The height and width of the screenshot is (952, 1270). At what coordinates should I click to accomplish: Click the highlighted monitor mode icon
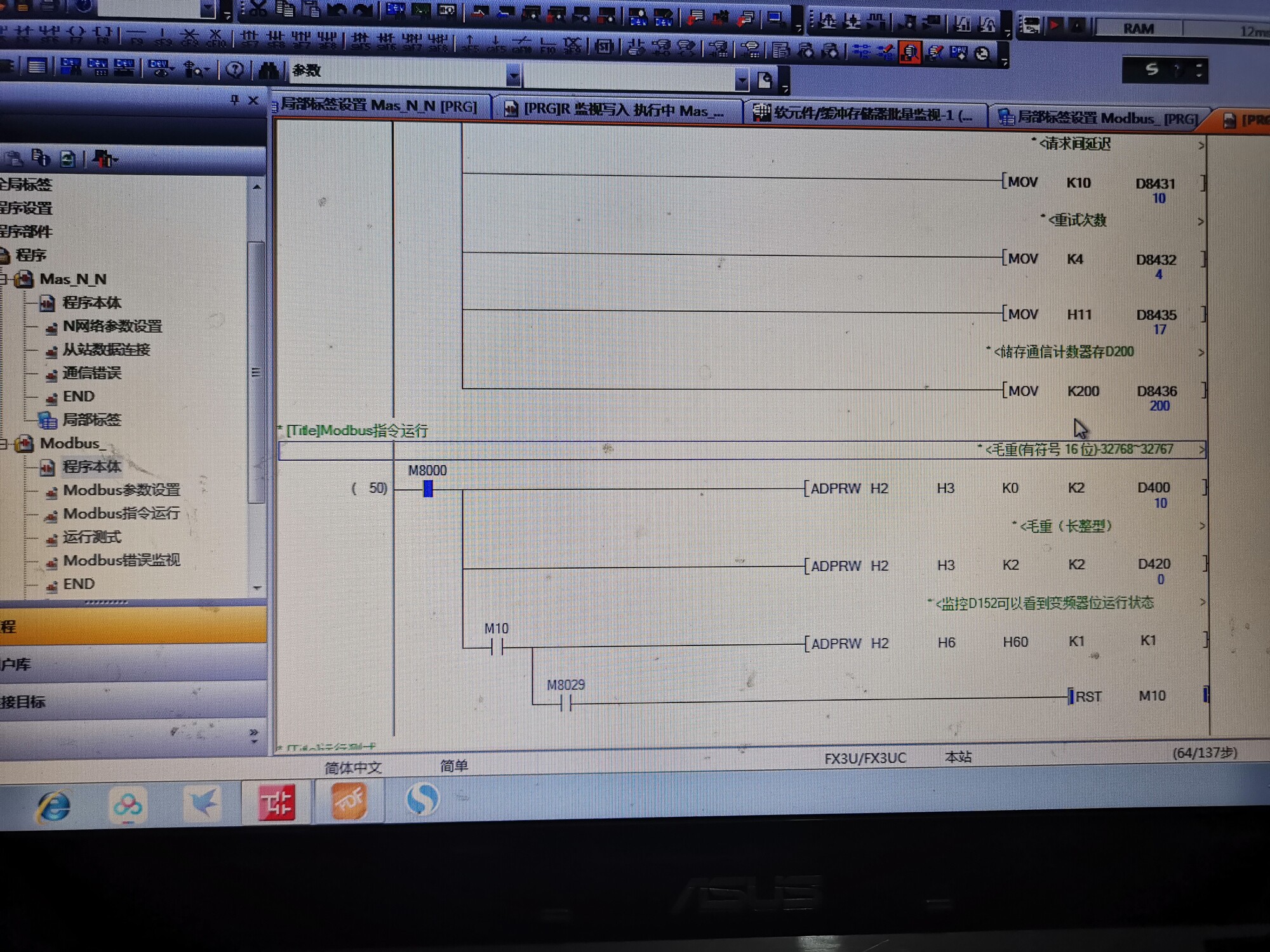(909, 52)
